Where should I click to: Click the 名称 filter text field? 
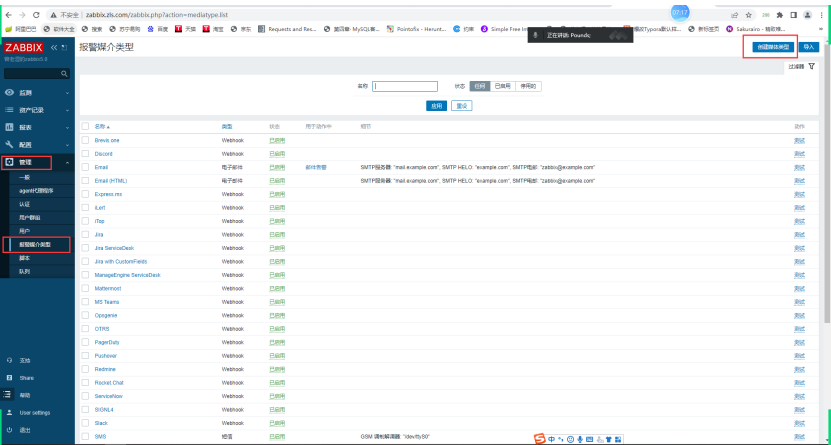[x=405, y=86]
